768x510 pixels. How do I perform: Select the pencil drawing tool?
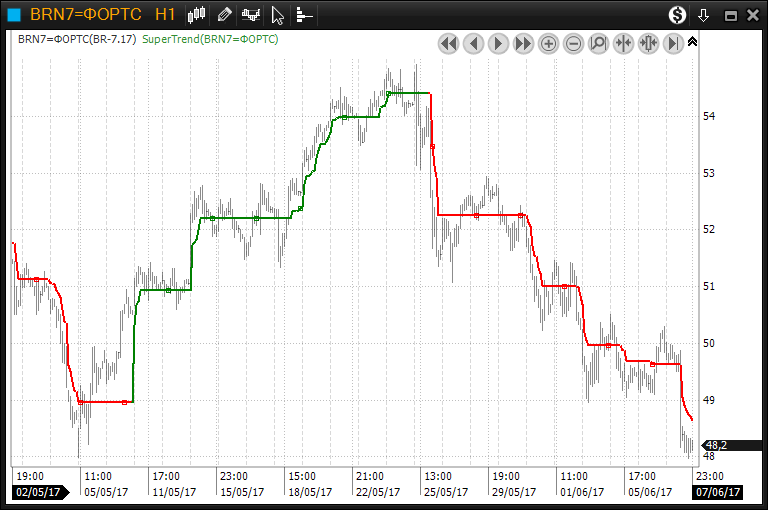pyautogui.click(x=225, y=15)
